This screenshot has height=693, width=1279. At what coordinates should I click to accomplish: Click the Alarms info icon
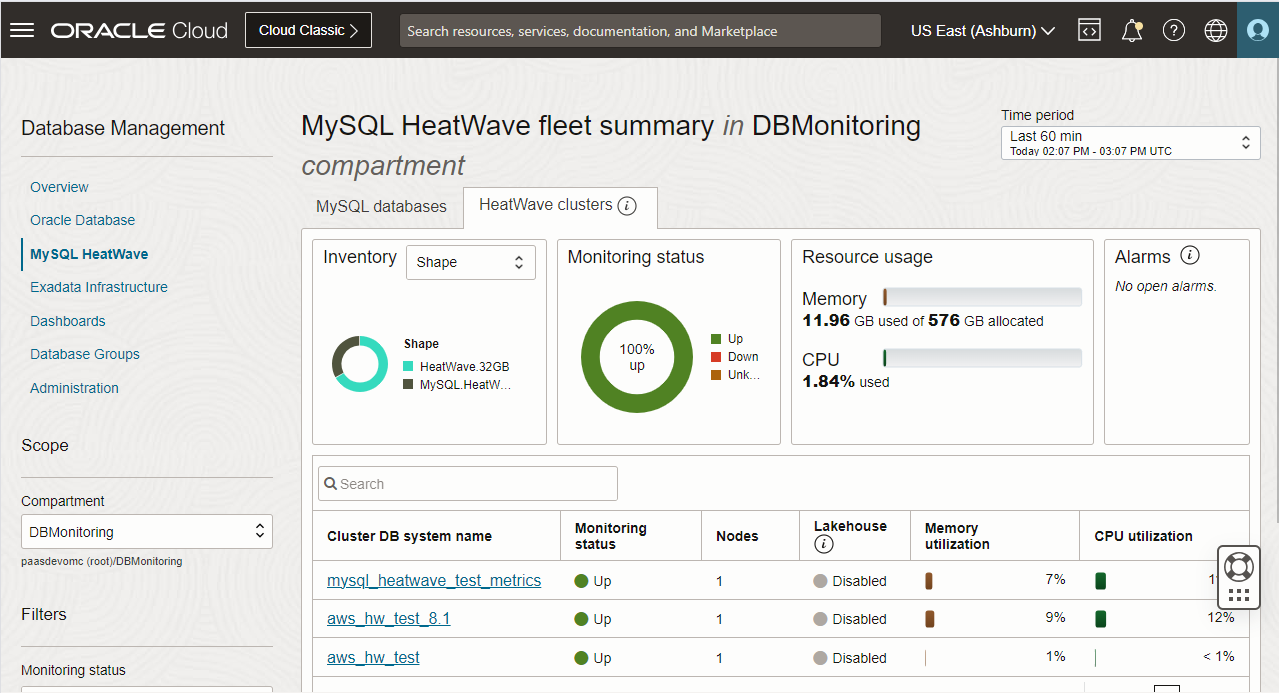click(x=1190, y=255)
